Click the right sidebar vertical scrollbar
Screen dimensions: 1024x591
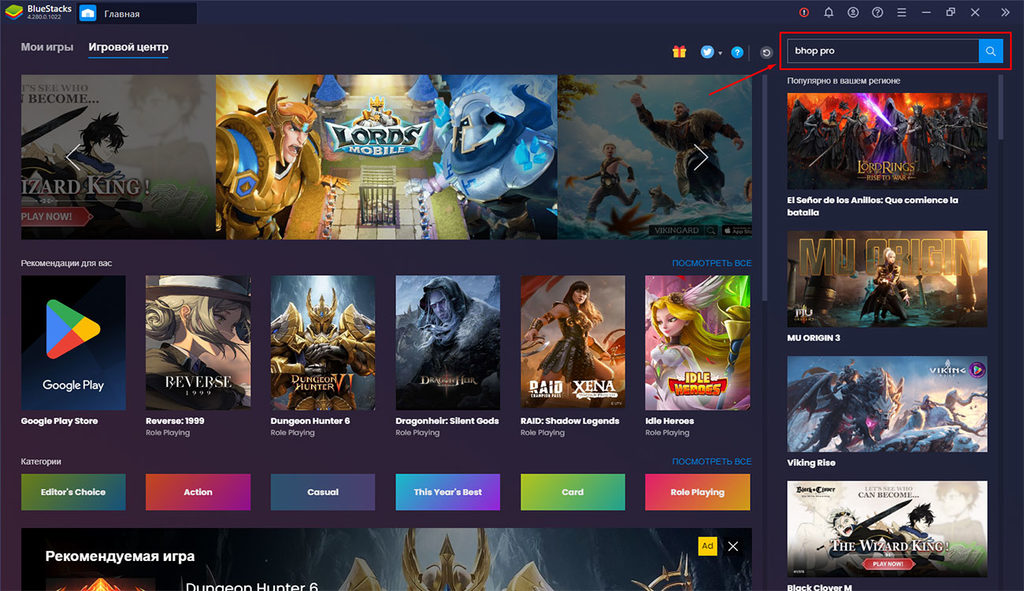coord(1000,108)
